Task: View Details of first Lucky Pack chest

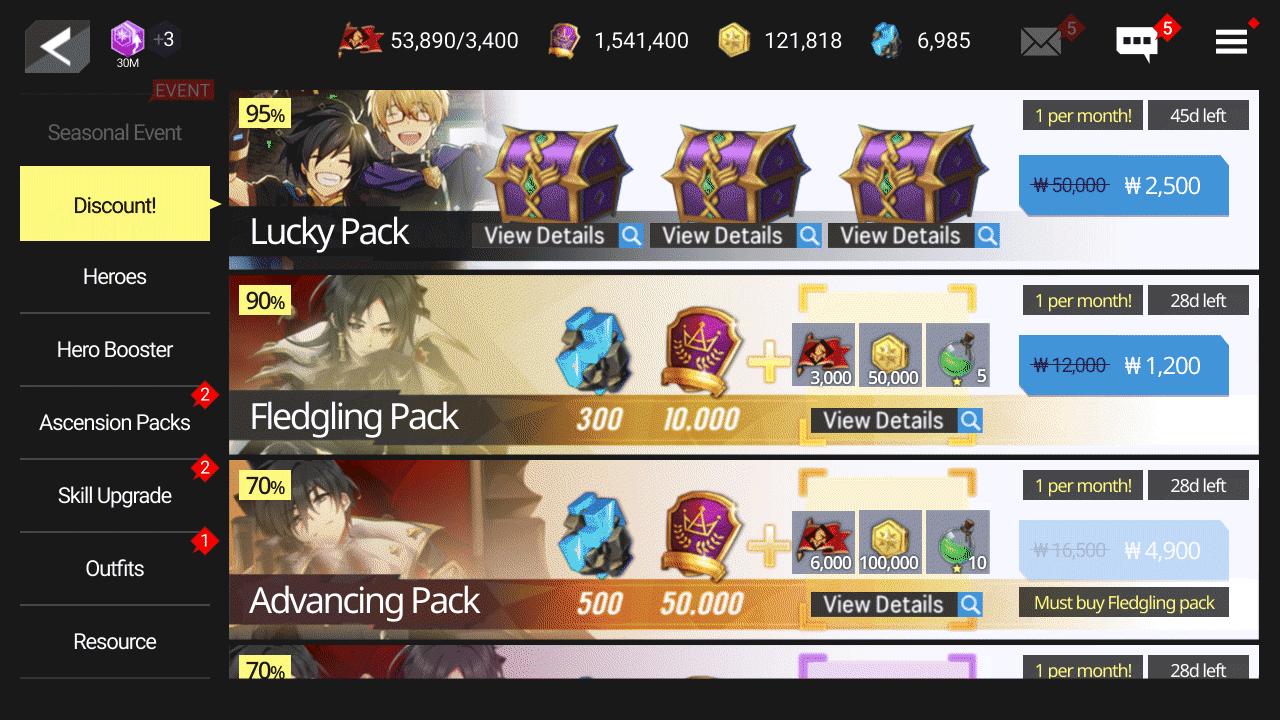Action: click(557, 235)
